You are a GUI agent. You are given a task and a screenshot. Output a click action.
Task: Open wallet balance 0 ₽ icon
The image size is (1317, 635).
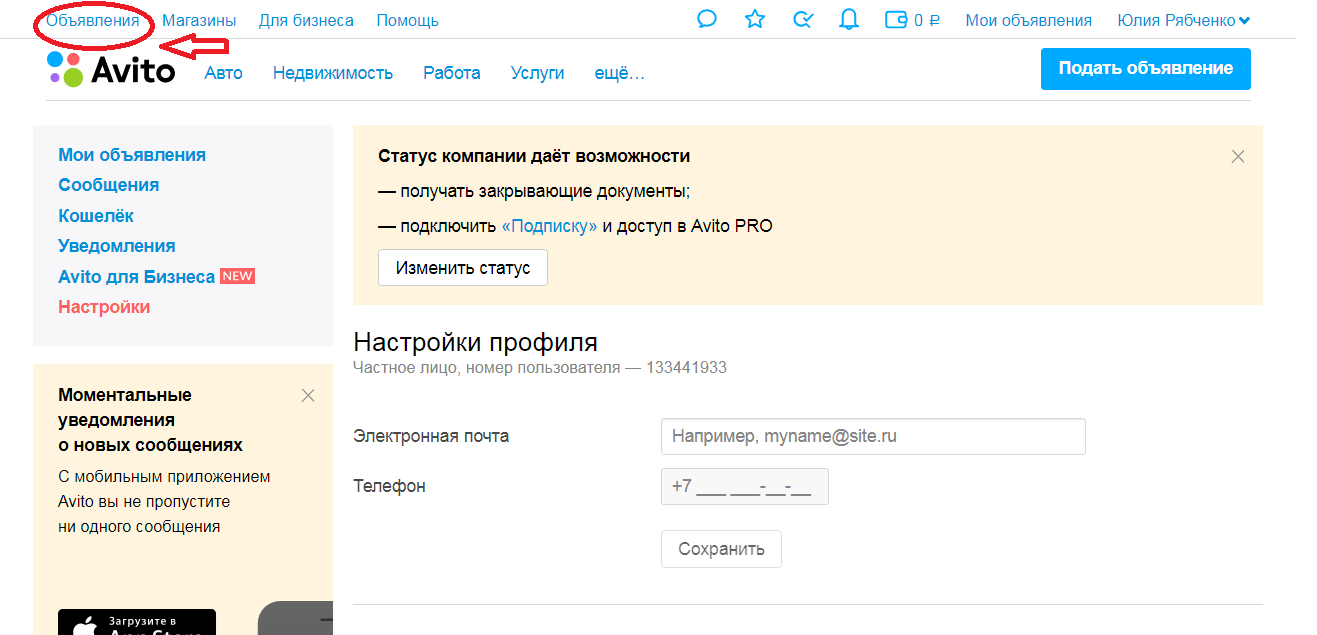coord(913,19)
